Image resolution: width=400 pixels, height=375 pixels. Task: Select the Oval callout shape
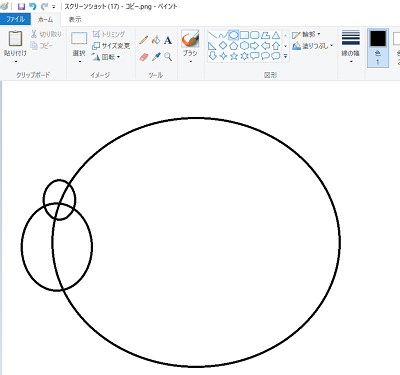point(265,56)
